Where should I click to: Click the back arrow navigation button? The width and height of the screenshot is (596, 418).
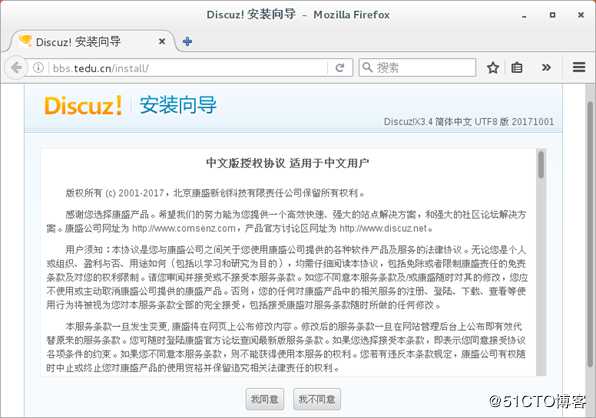pos(16,68)
